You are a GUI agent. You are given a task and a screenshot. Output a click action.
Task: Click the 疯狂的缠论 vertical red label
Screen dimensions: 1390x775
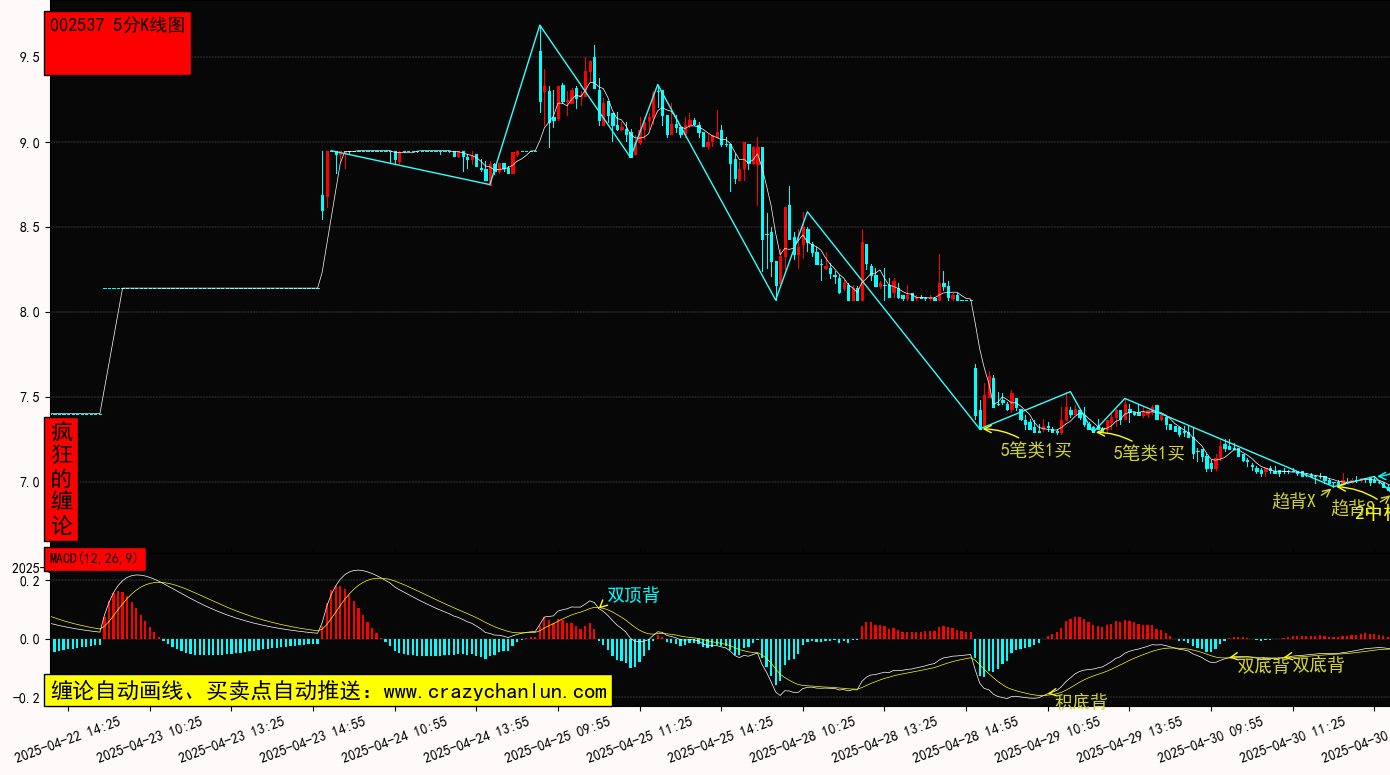tap(62, 479)
